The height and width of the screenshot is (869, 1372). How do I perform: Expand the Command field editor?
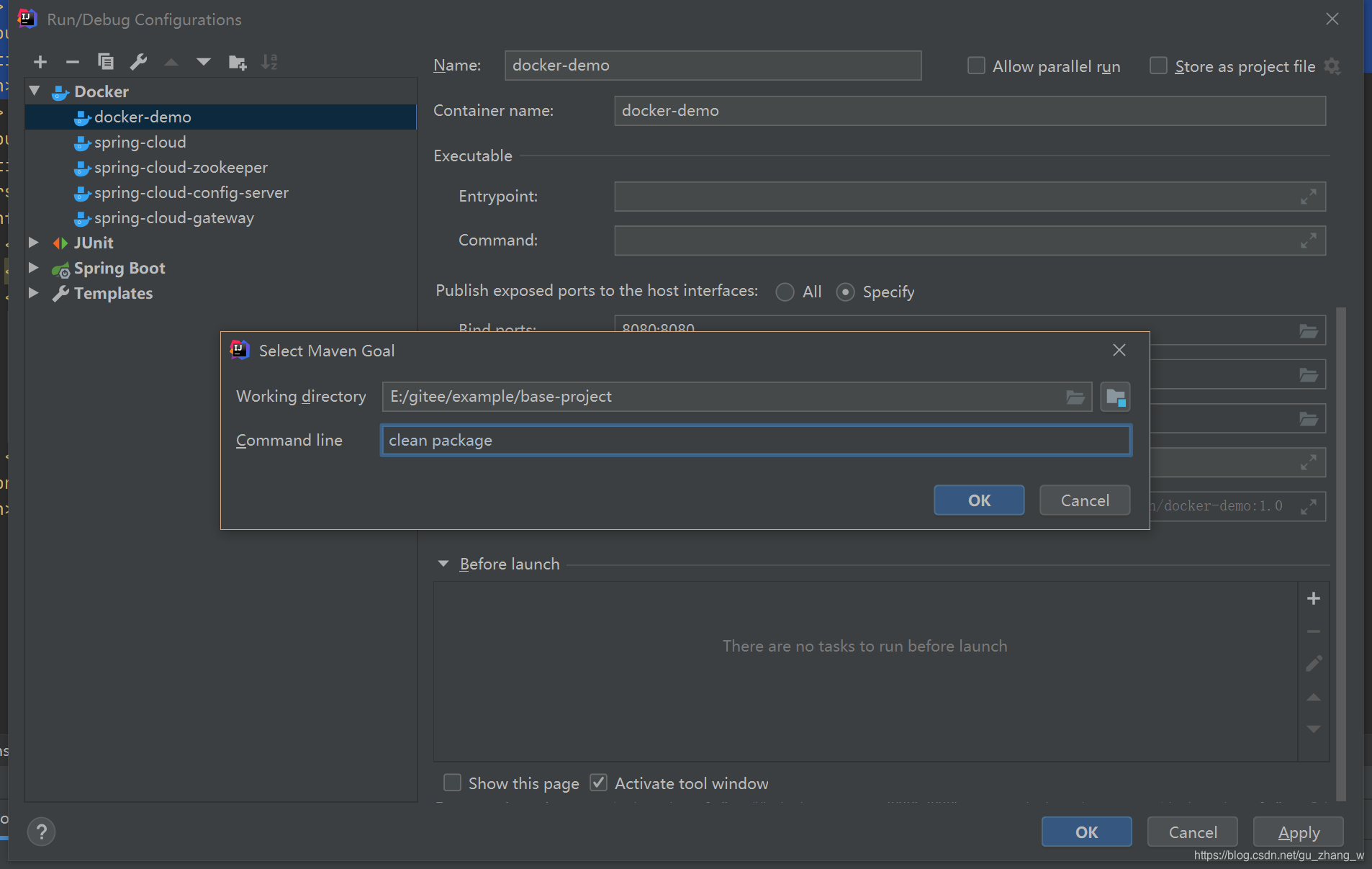coord(1309,240)
